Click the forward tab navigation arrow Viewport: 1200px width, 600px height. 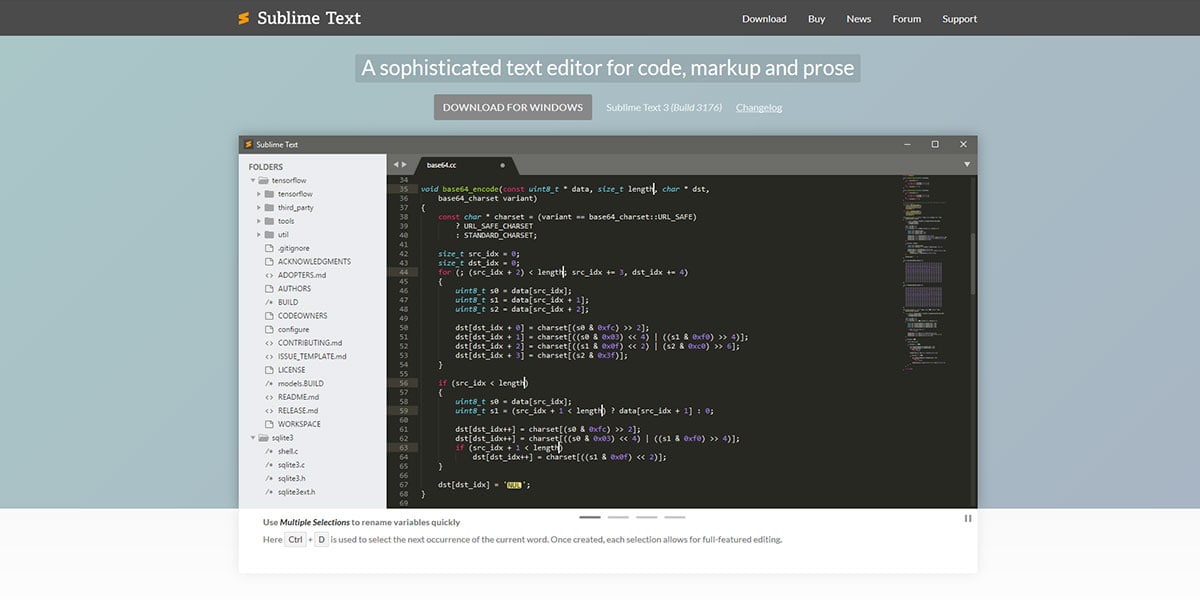(x=405, y=164)
